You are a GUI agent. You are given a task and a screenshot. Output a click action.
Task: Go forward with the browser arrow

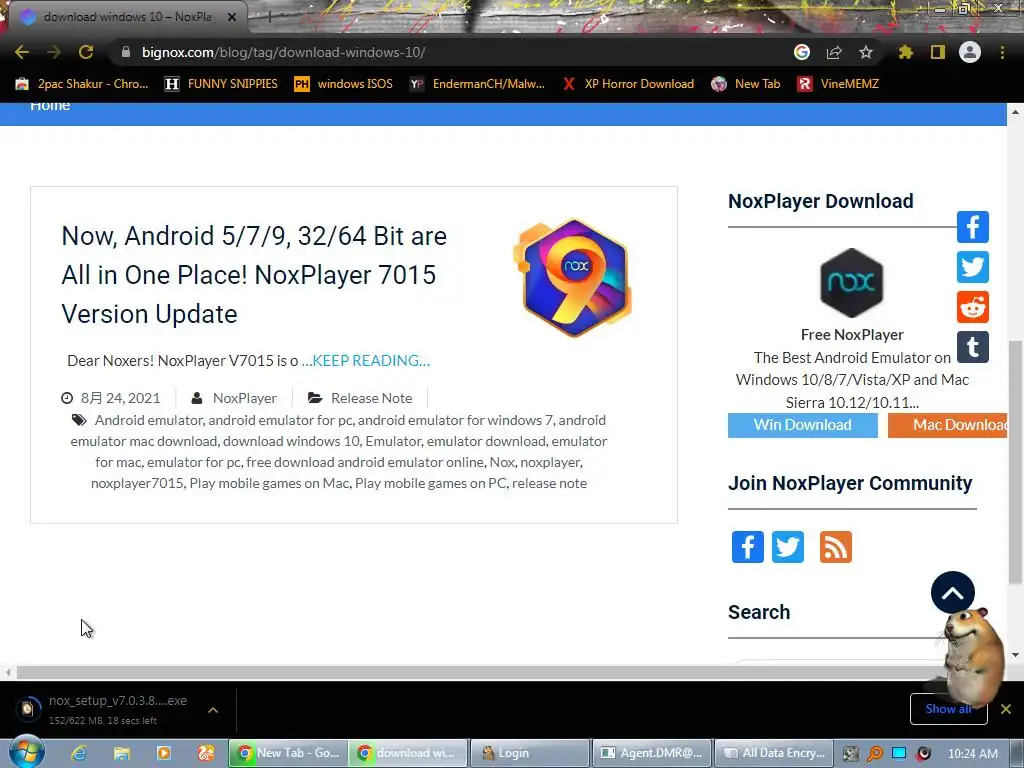tap(54, 52)
